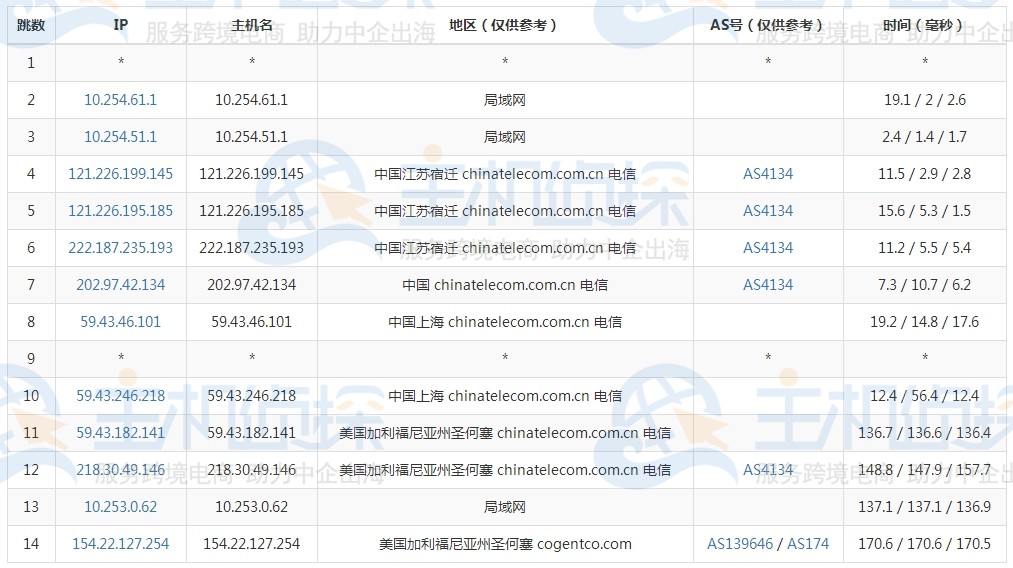Click AS4134 link in hop 4 row
Screen dimensions: 1013x568
[x=768, y=174]
